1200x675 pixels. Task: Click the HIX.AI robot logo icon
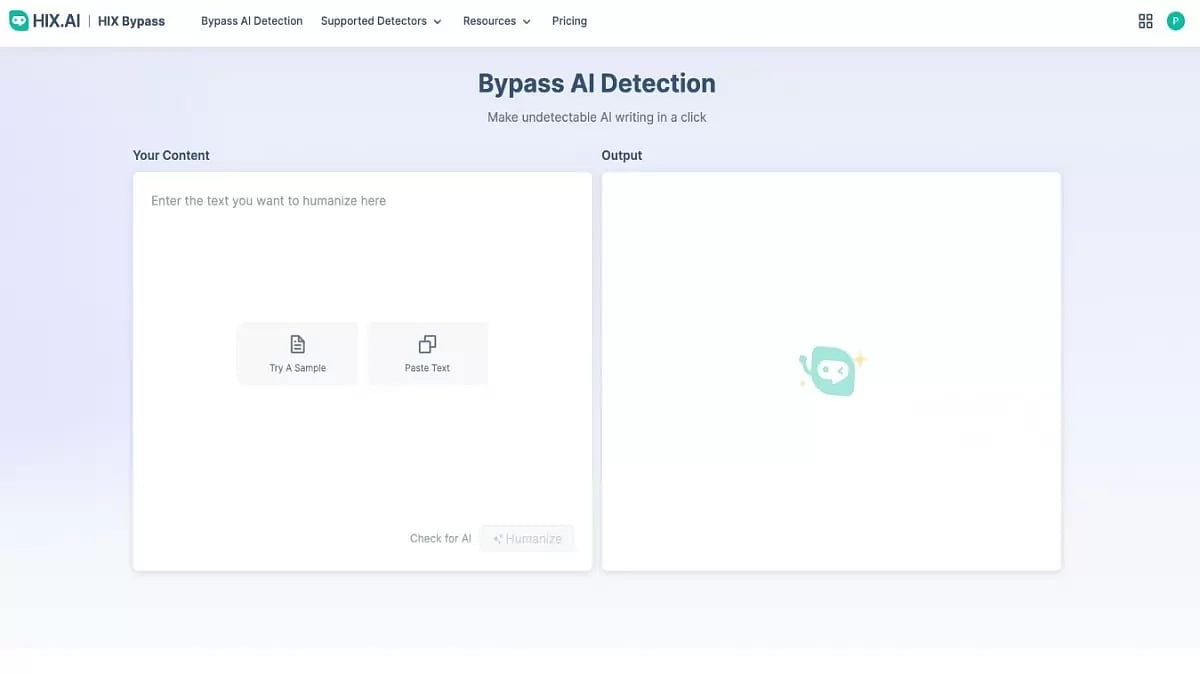(17, 19)
